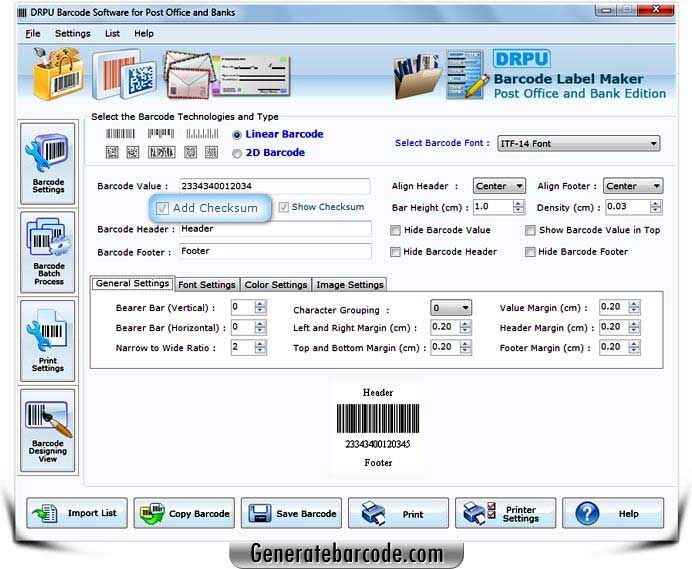Select last 2D barcode sample icon
This screenshot has width=692, height=569.
(211, 152)
